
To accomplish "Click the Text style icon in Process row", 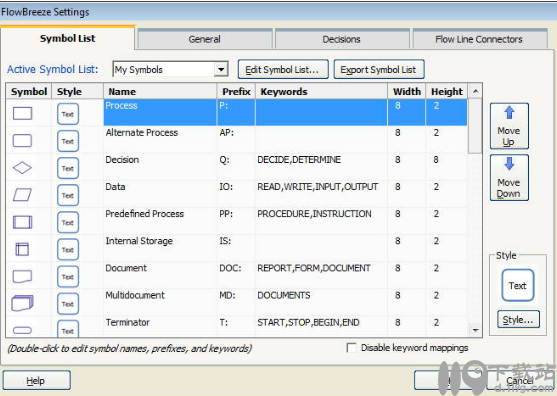I will tap(68, 114).
